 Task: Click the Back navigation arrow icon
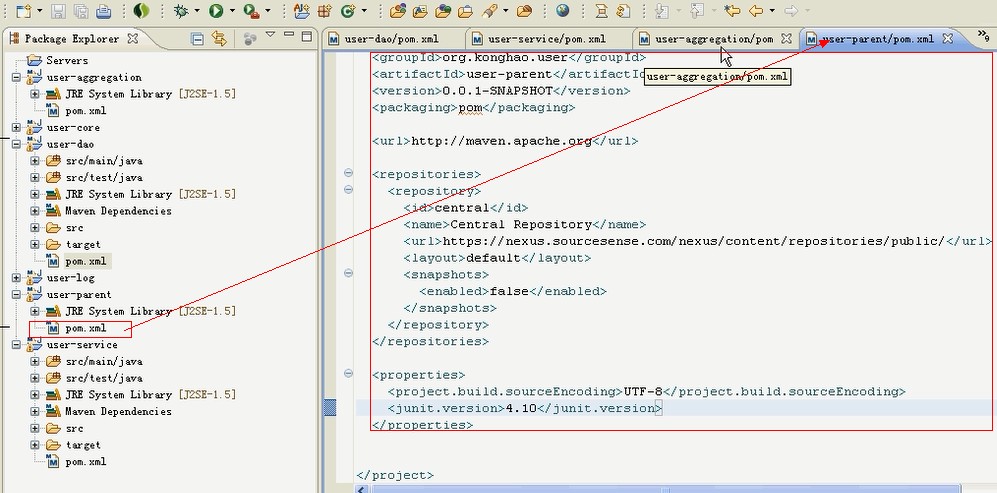point(756,11)
